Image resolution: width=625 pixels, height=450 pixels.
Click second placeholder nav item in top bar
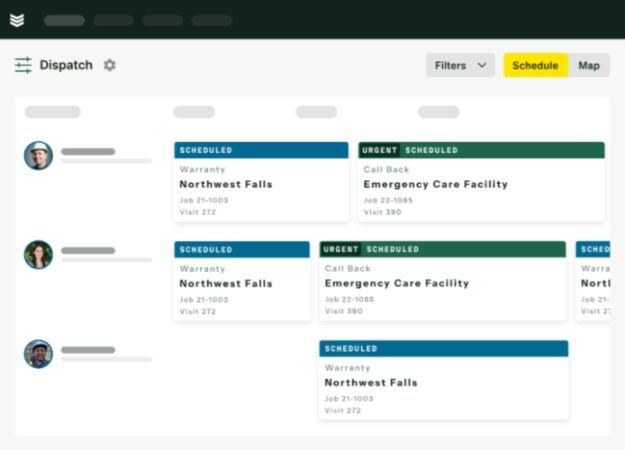[x=114, y=20]
